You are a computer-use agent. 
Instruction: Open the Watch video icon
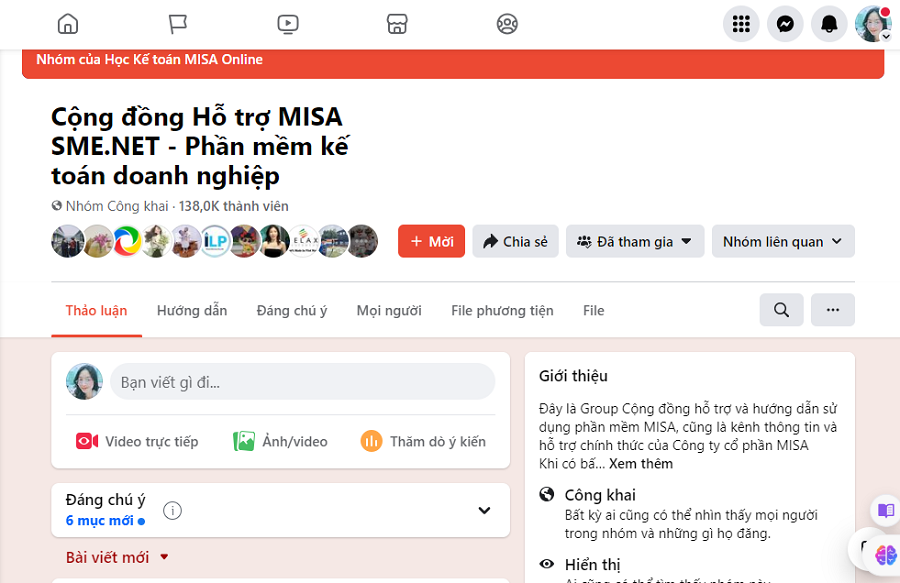click(x=288, y=24)
